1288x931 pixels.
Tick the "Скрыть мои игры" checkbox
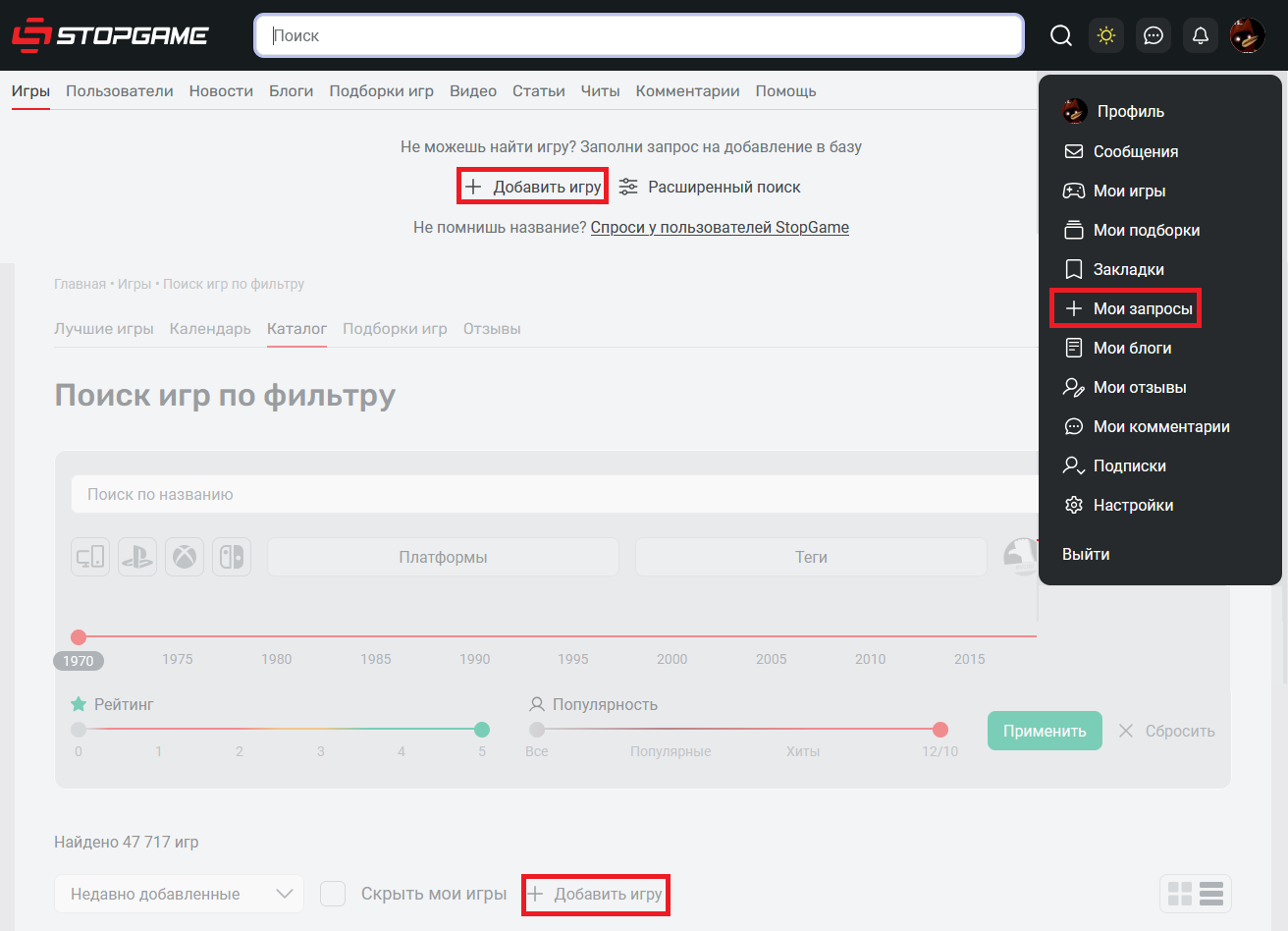click(x=334, y=894)
